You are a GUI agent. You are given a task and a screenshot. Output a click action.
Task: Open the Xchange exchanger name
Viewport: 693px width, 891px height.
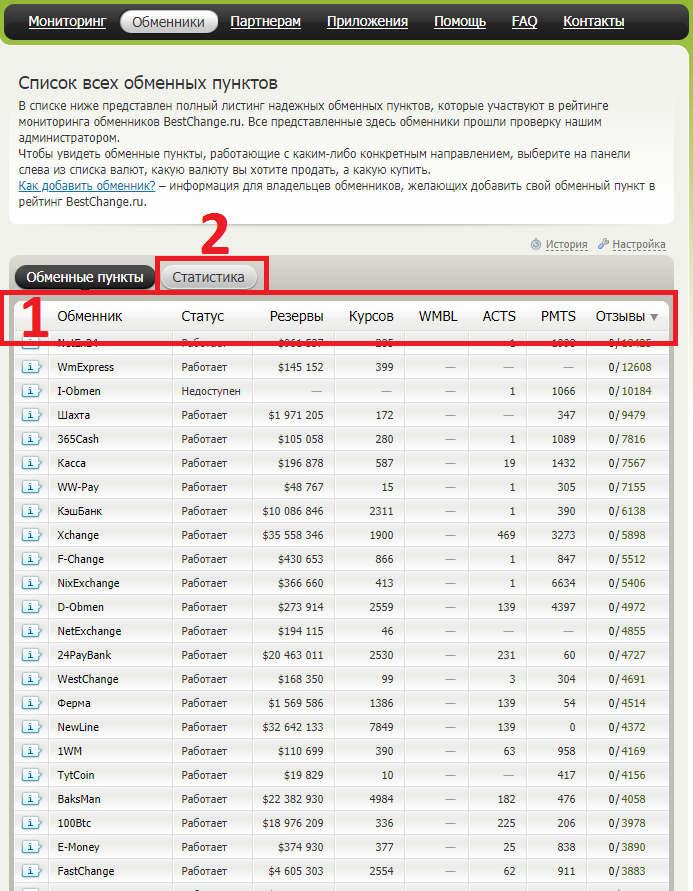[x=78, y=535]
